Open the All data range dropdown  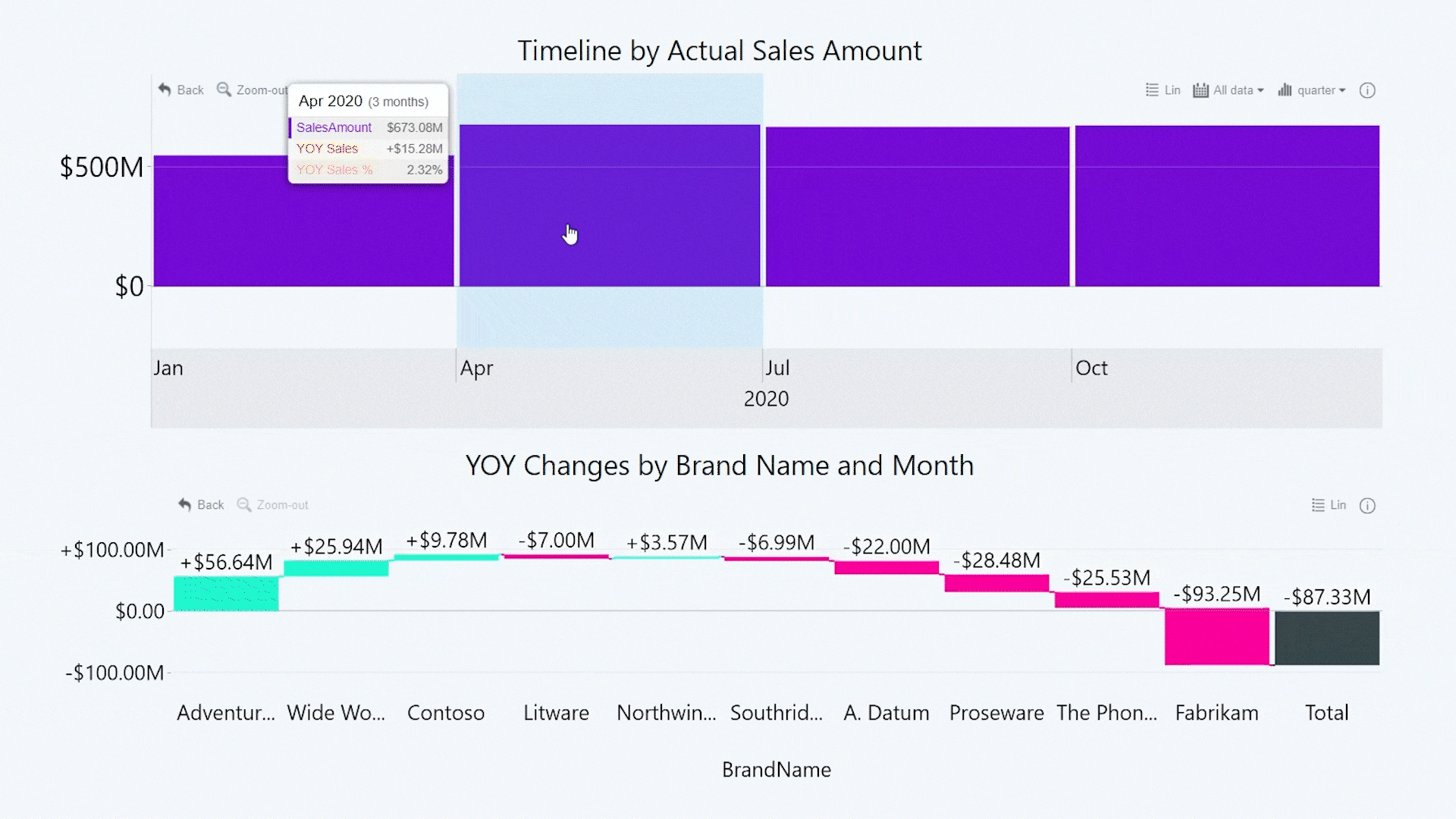(1228, 90)
